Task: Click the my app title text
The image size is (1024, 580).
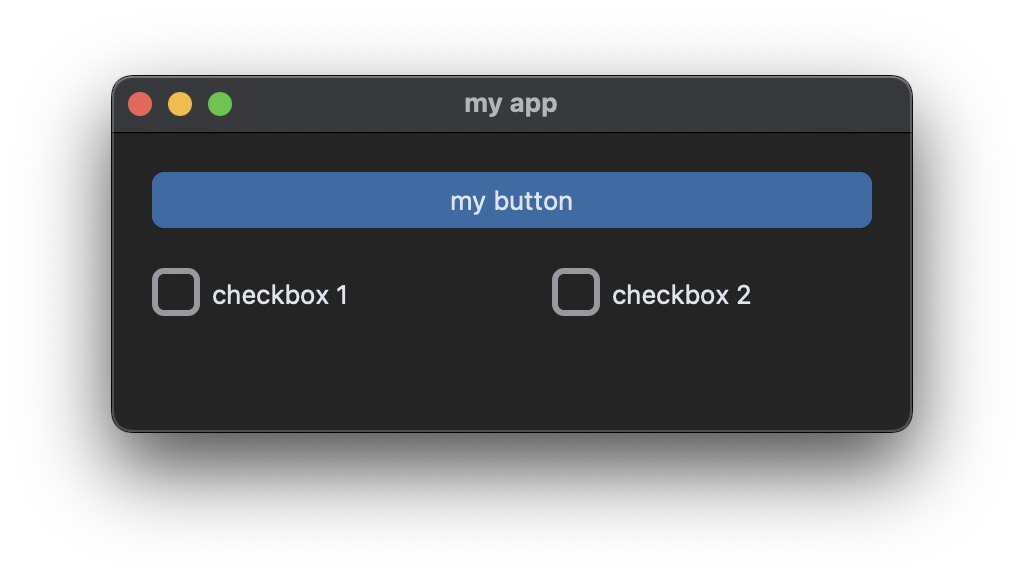Action: click(x=512, y=103)
